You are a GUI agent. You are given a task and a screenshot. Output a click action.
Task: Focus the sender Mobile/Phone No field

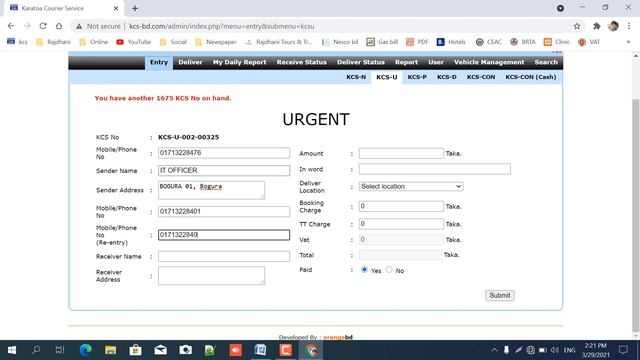(224, 153)
